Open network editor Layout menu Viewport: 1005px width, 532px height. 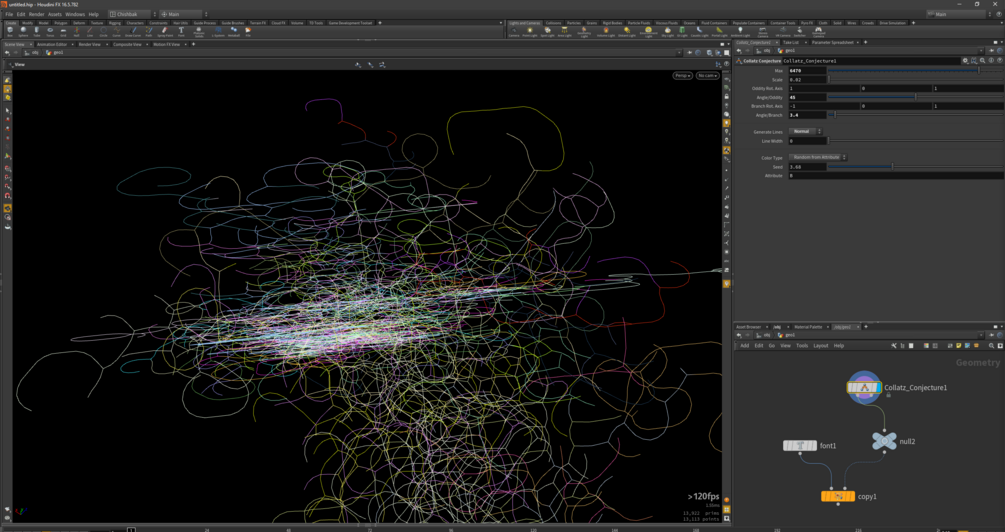(820, 345)
